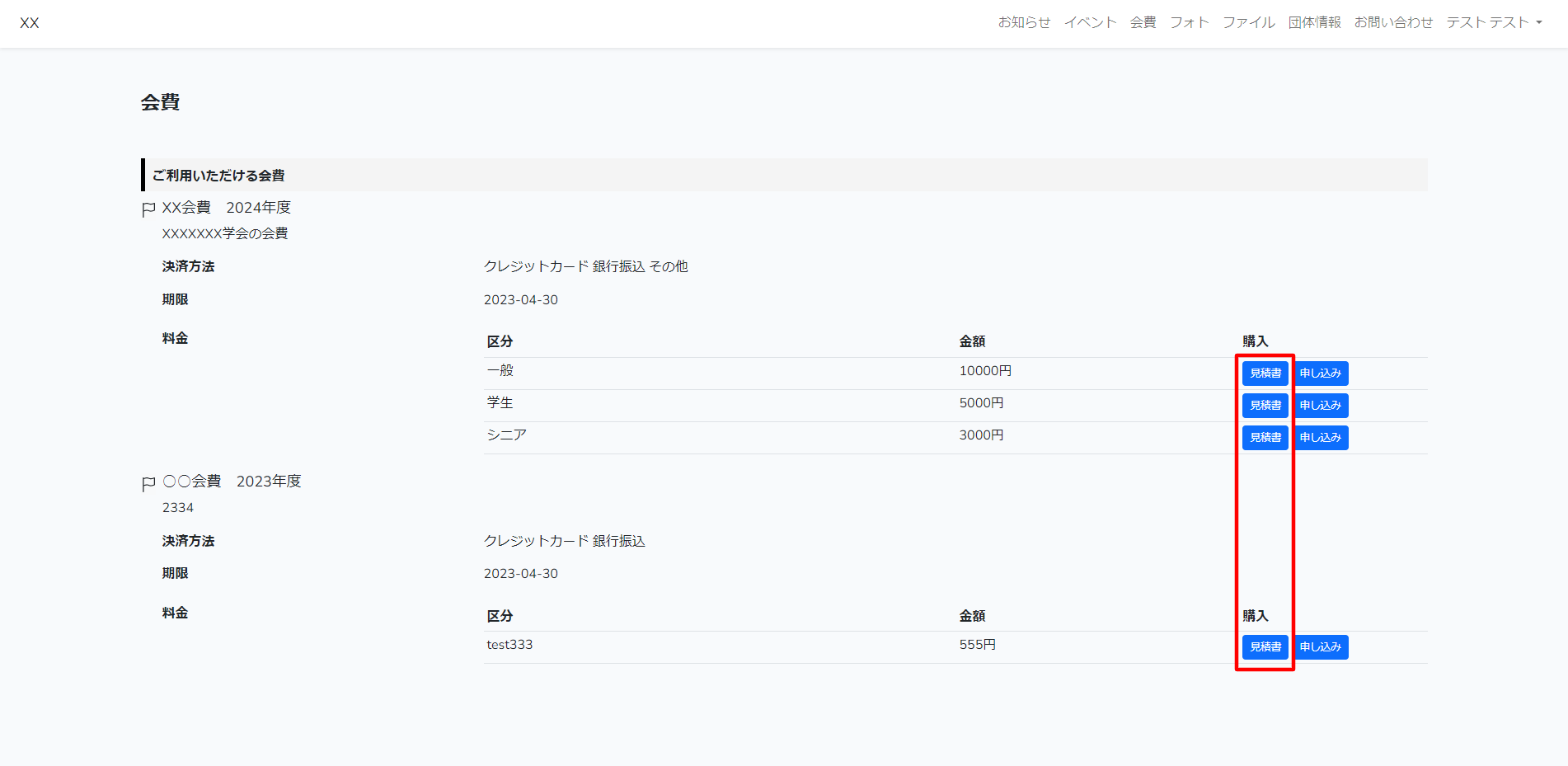The image size is (1568, 766).
Task: Click the 5000円 amount cell
Action: (981, 403)
